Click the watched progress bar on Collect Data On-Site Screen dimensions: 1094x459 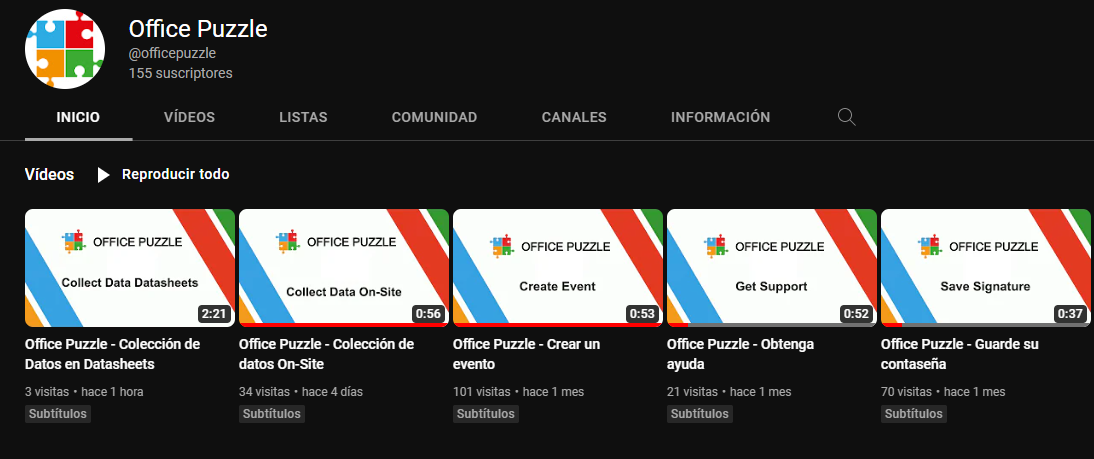click(344, 324)
